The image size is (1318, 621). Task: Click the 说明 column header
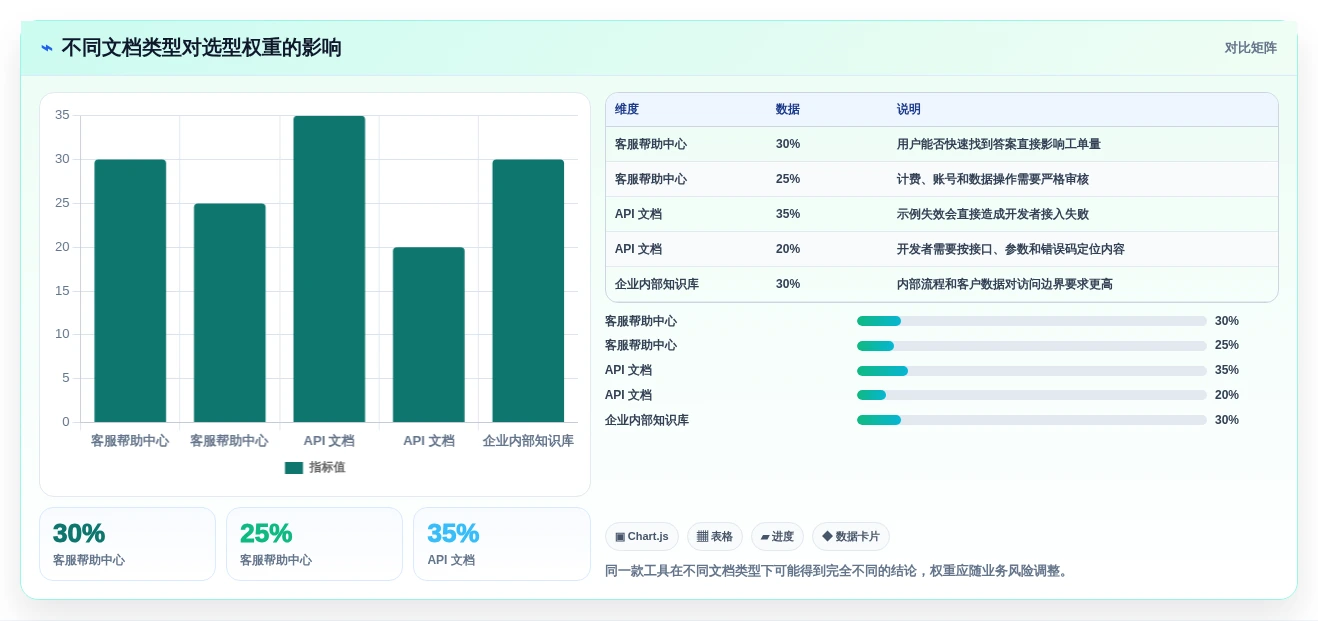(x=909, y=110)
